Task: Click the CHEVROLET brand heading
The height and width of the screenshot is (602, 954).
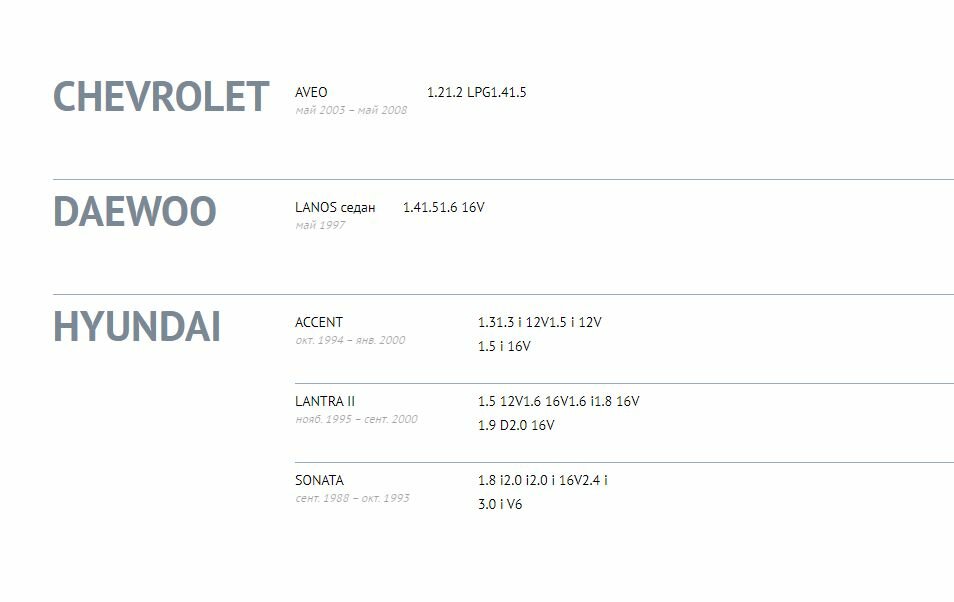Action: (161, 97)
